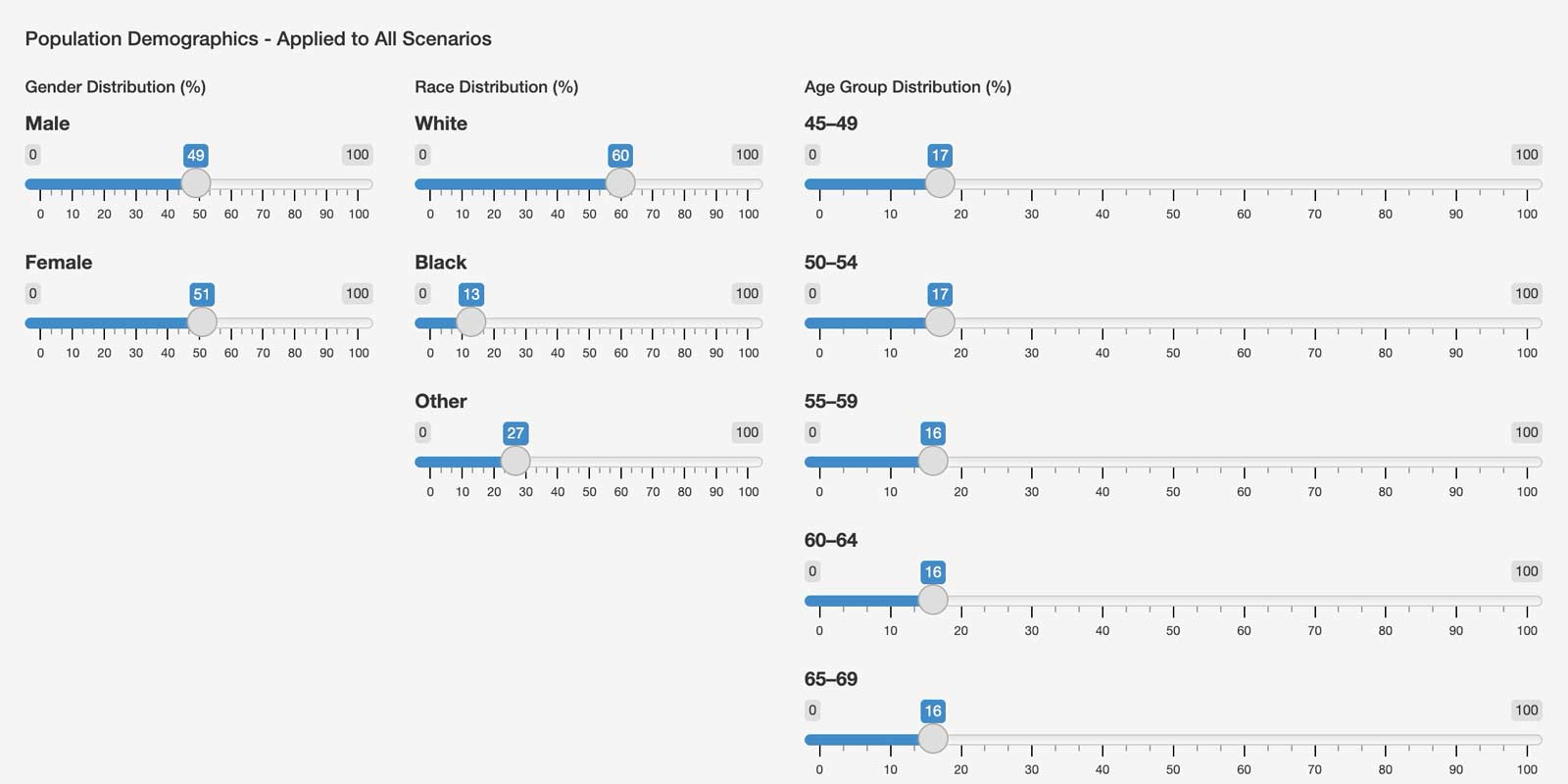Click the 80 tick label under Male slider
The width and height of the screenshot is (1568, 784).
295,214
